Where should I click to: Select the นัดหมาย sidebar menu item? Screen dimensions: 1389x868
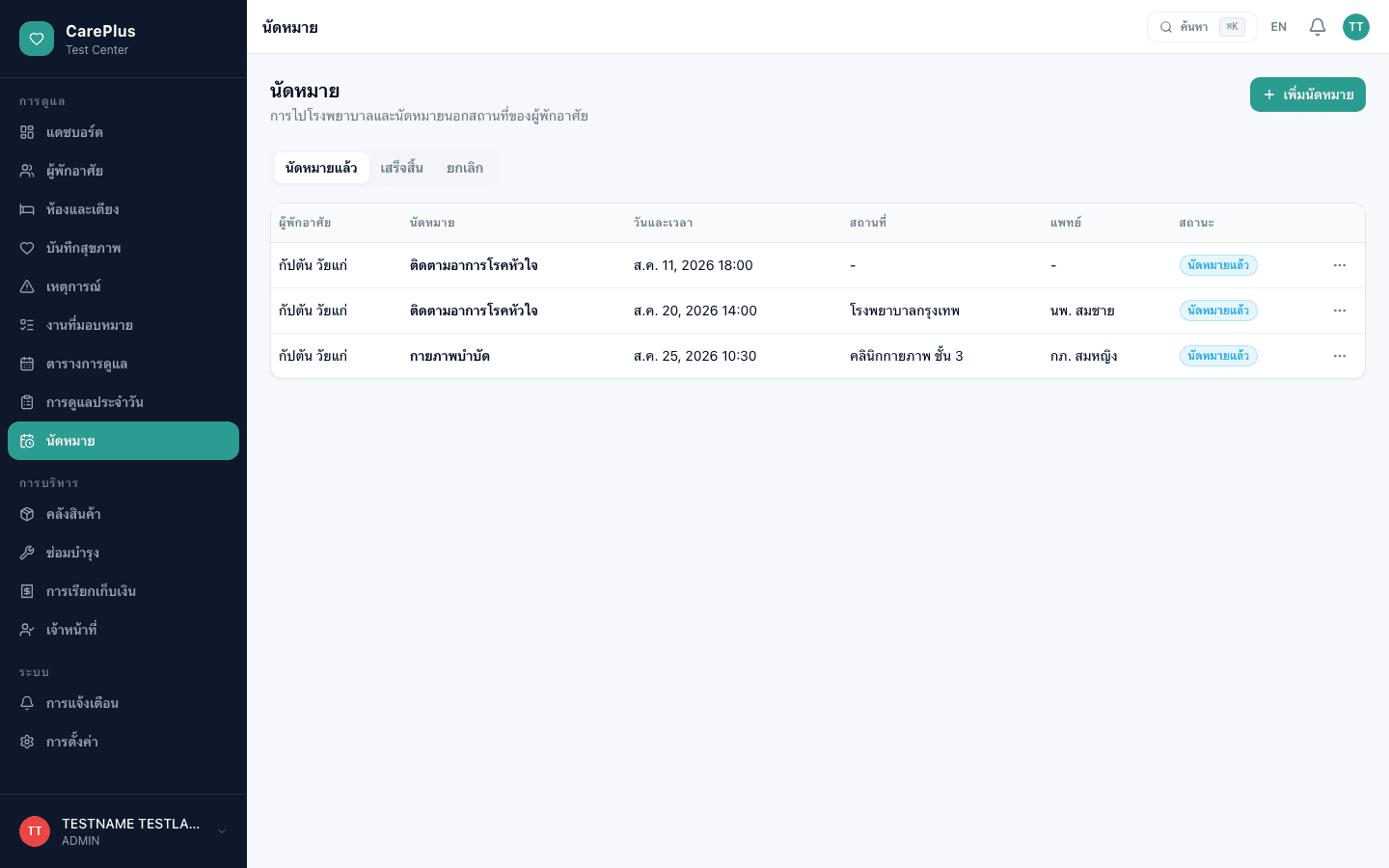(x=123, y=441)
